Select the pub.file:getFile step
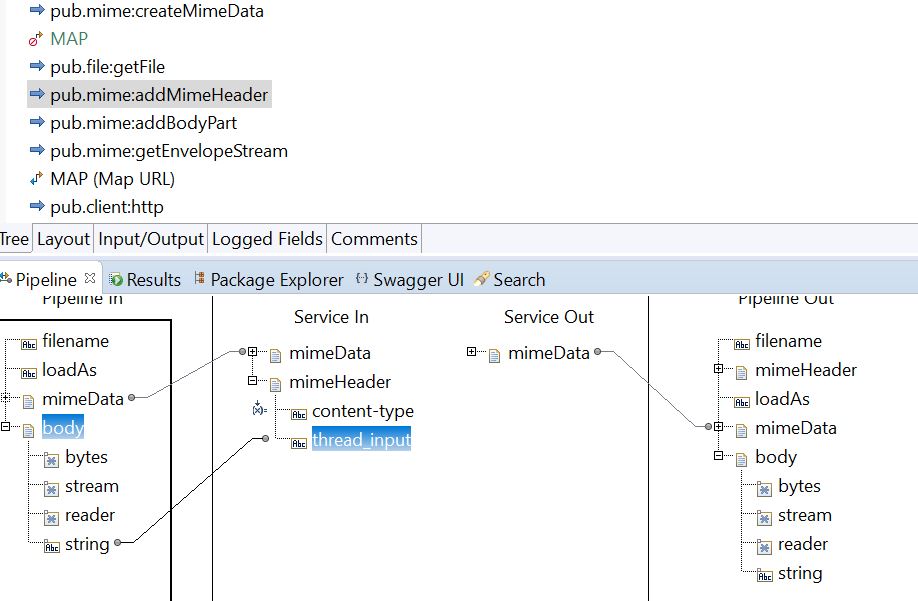 click(x=108, y=67)
